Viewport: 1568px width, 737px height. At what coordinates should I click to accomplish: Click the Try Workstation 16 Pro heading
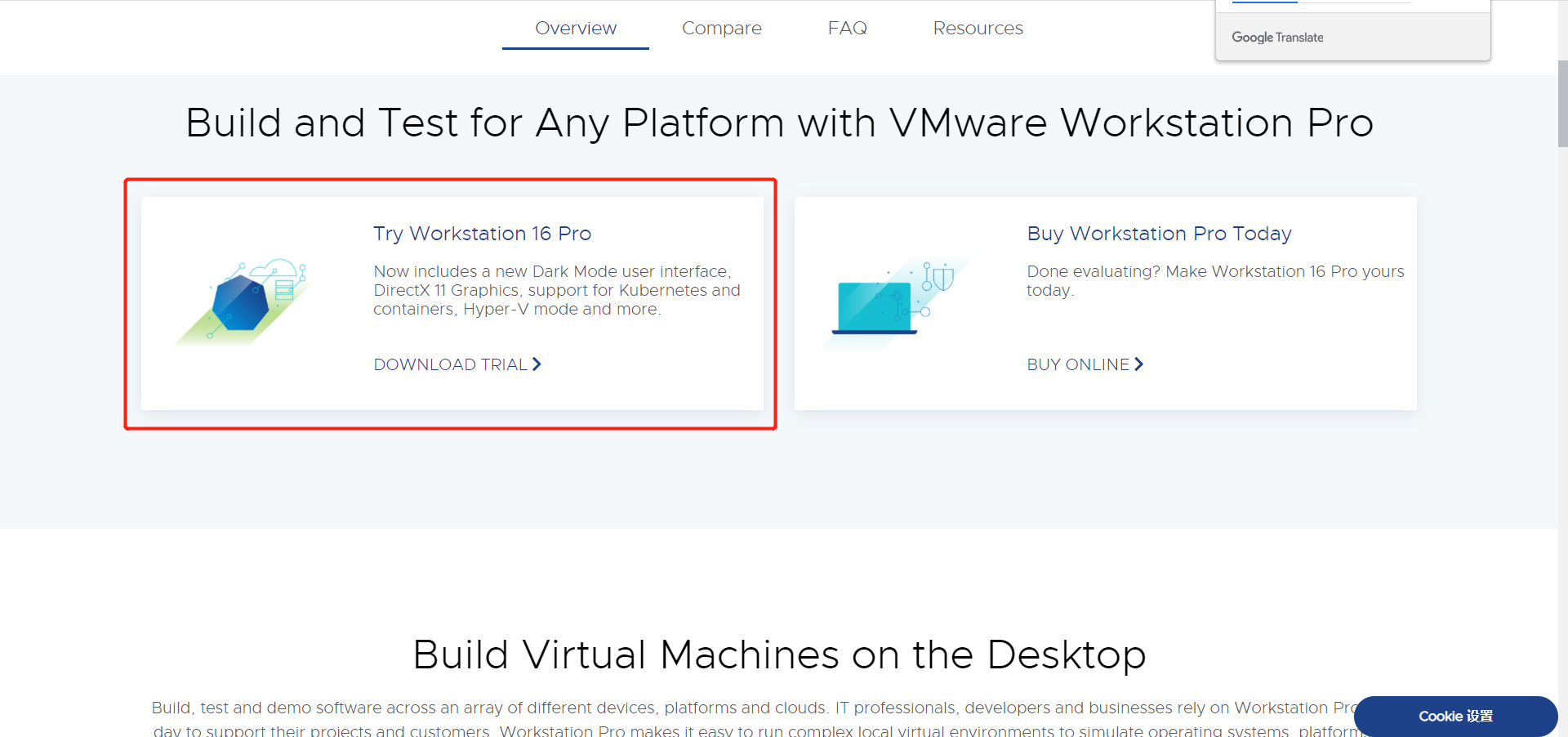coord(482,234)
